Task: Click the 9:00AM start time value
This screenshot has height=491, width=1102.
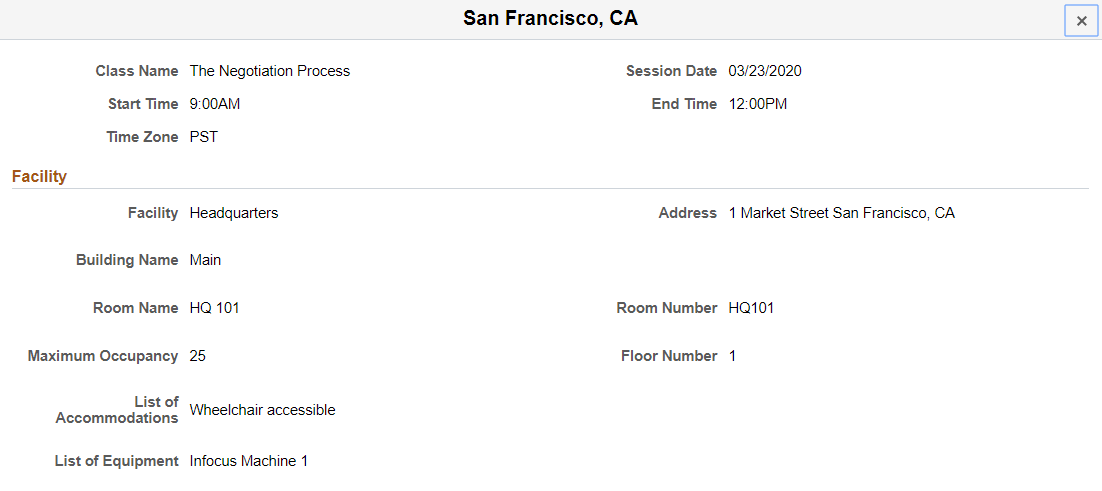Action: point(215,104)
